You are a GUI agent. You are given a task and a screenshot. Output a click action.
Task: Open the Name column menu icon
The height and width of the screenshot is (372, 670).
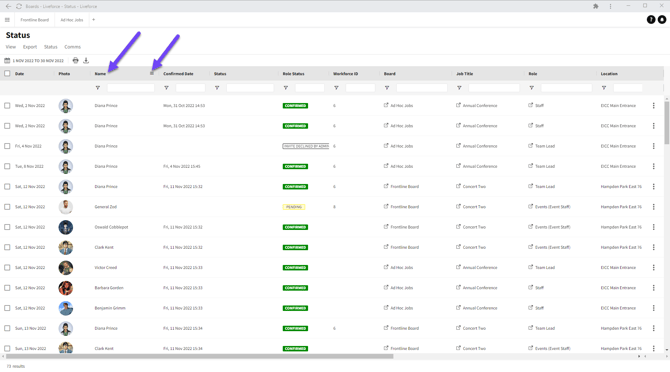[152, 73]
